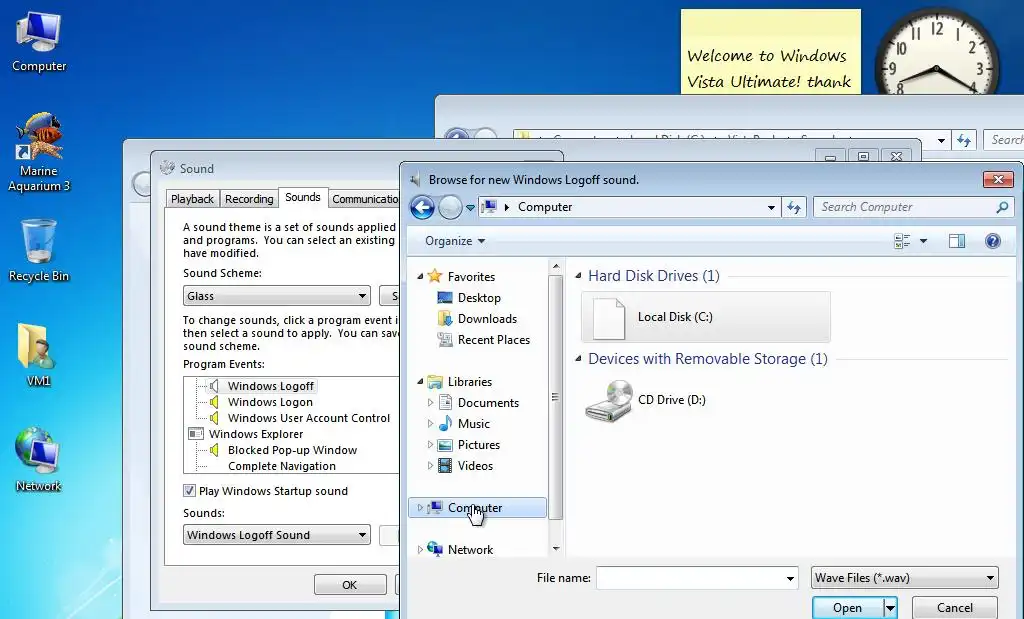
Task: Click the Search Computer field
Action: 905,207
